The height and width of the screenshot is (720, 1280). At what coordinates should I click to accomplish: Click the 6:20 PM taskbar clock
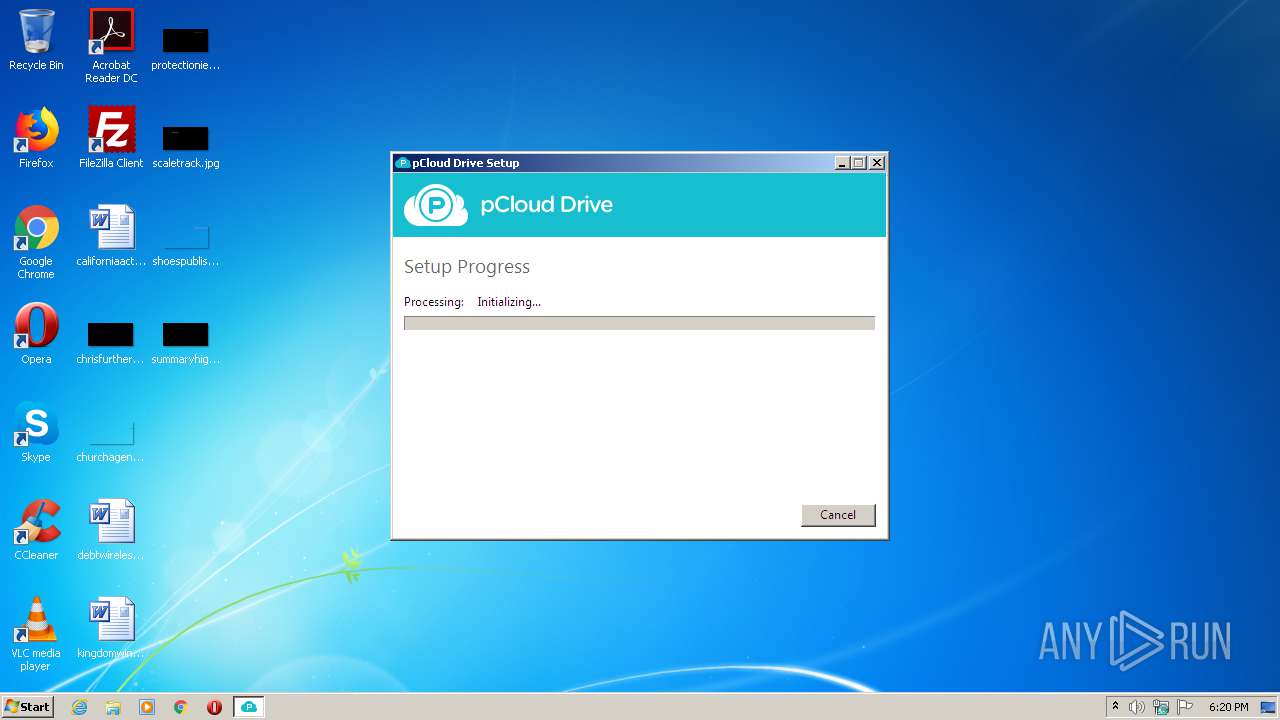click(1228, 707)
